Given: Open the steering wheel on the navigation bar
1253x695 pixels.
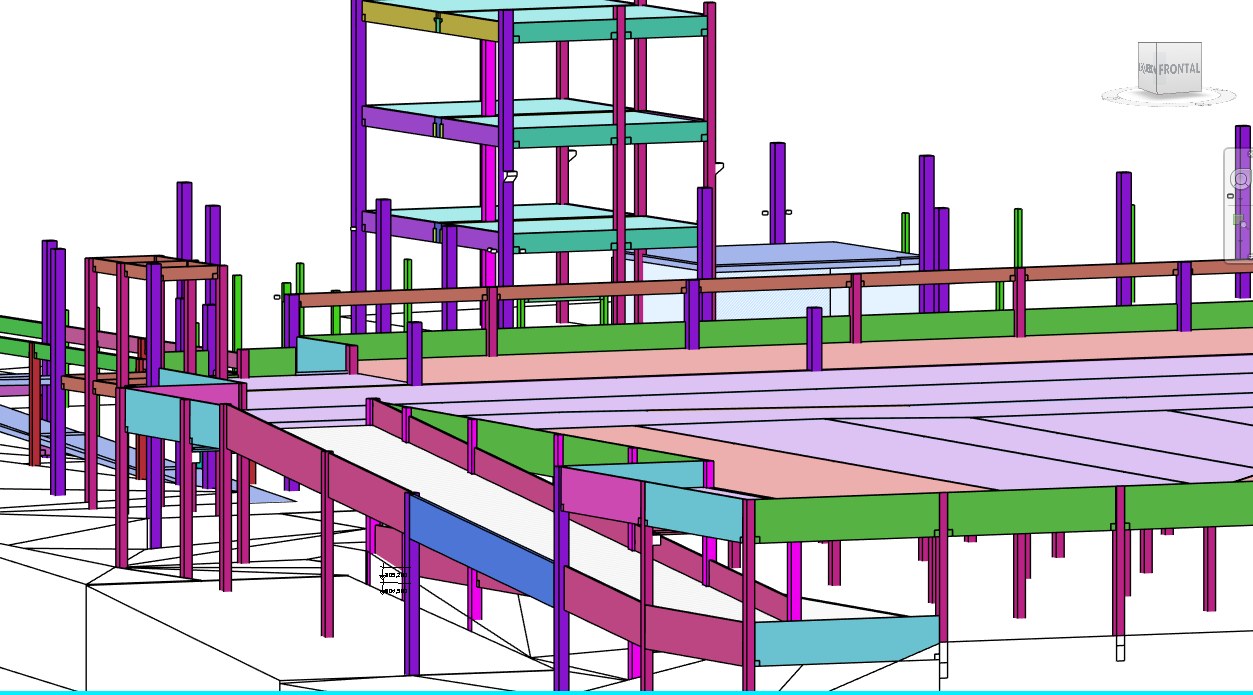Looking at the screenshot, I should click(1241, 179).
